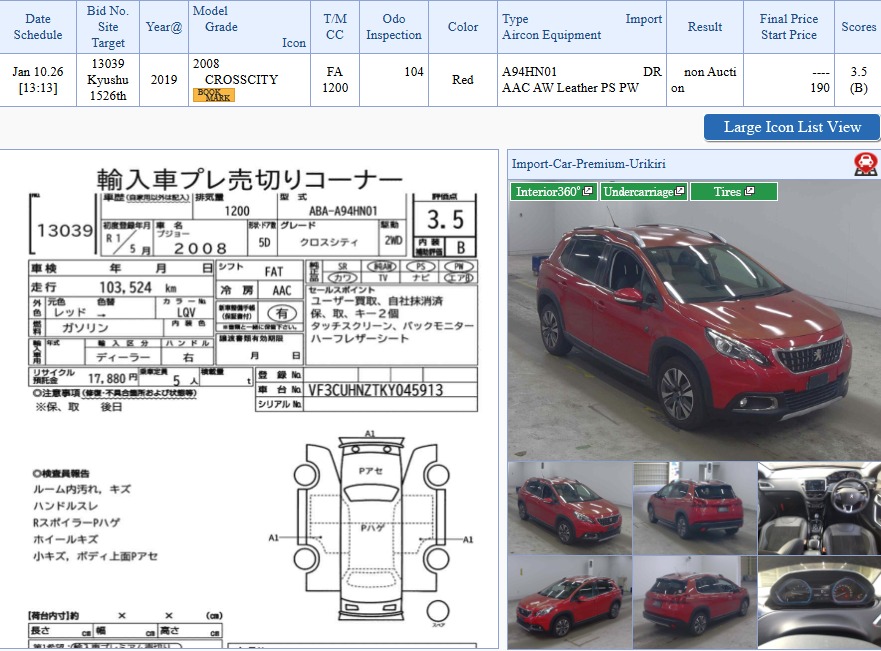Open the rear view thumbnail in the first row
The width and height of the screenshot is (881, 651).
coord(694,508)
